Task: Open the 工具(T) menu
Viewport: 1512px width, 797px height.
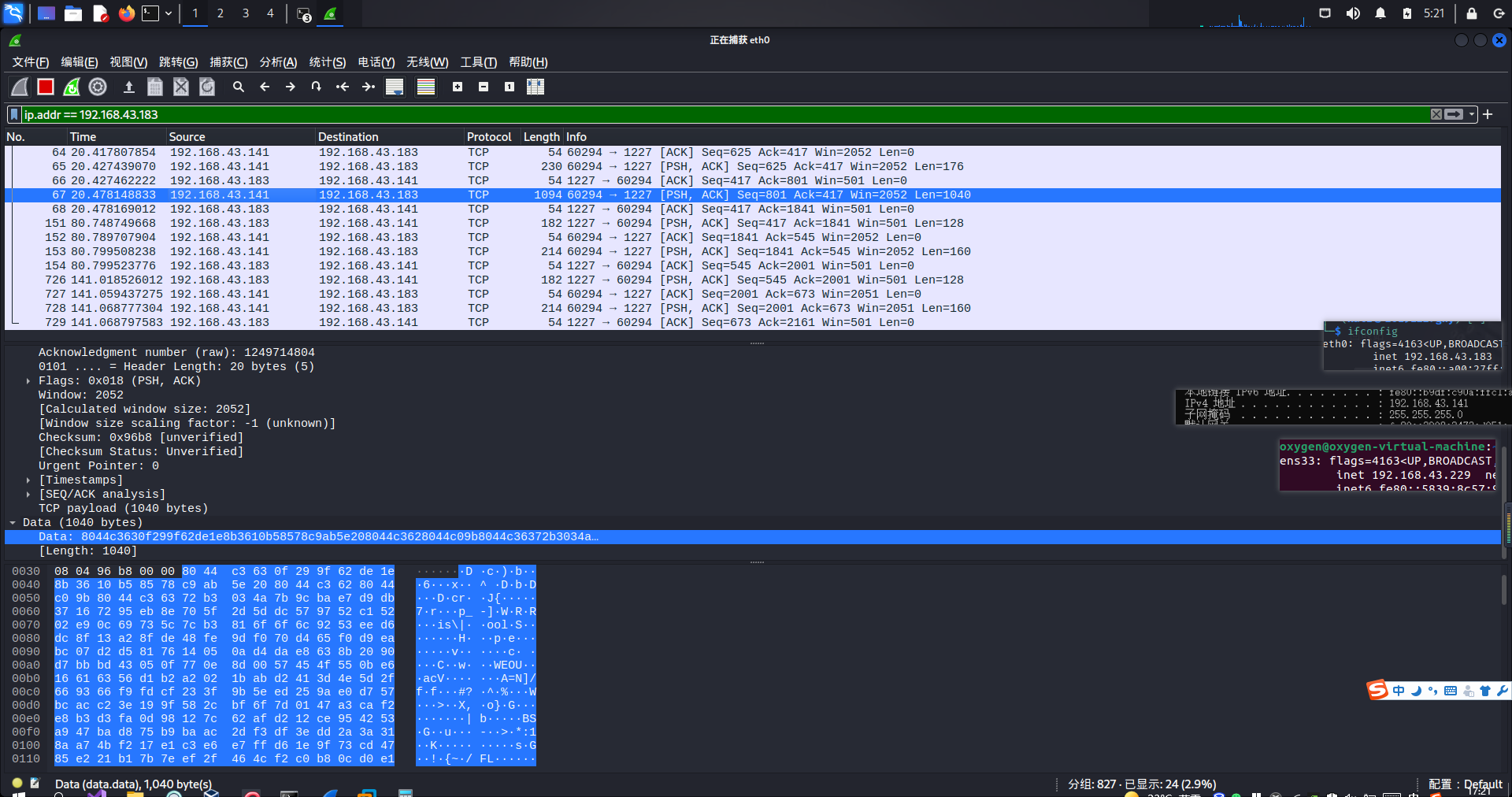Action: coord(479,62)
